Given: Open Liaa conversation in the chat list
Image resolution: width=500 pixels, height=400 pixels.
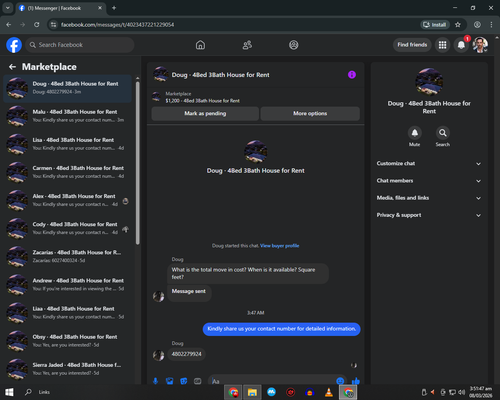Looking at the screenshot, I should pos(67,313).
